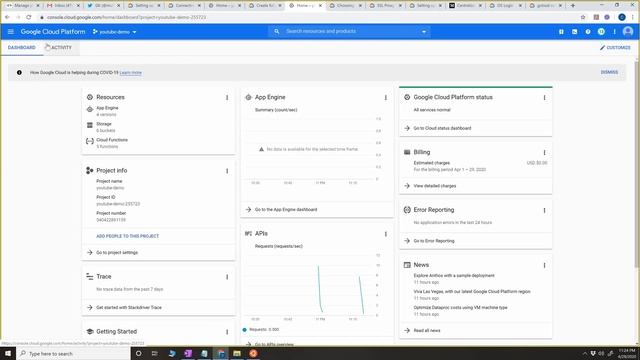The width and height of the screenshot is (640, 360).
Task: Open the notifications icon in header
Action: click(601, 31)
